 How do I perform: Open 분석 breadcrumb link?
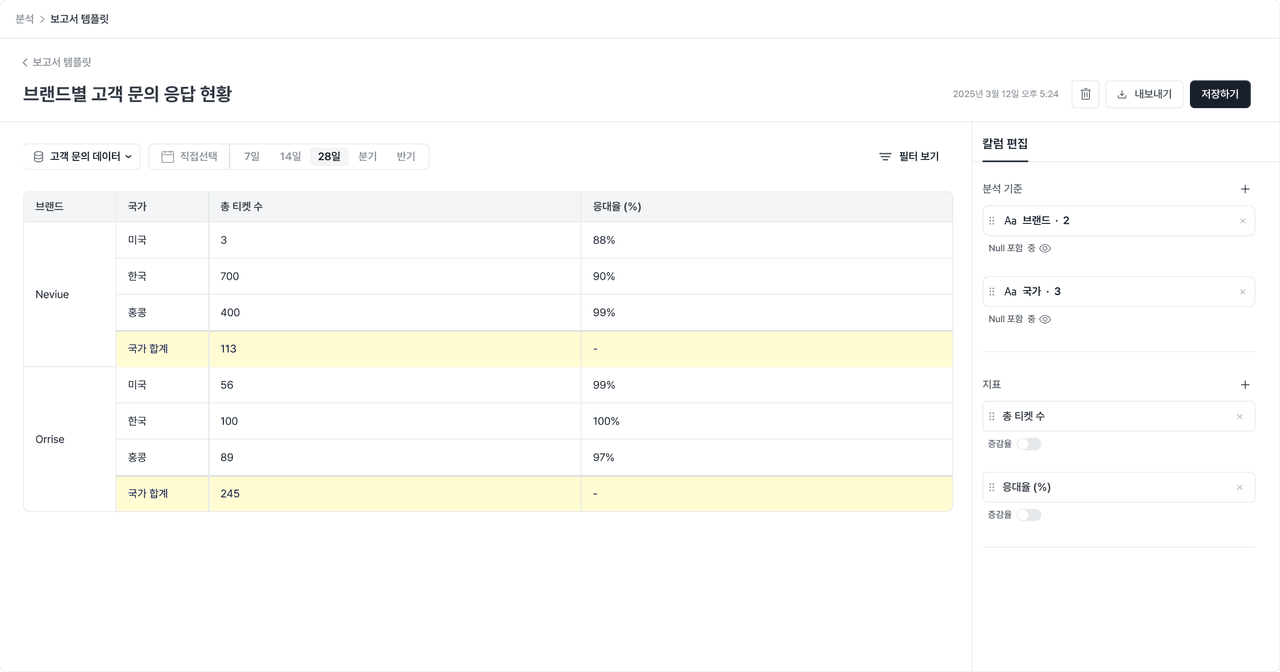(x=24, y=19)
